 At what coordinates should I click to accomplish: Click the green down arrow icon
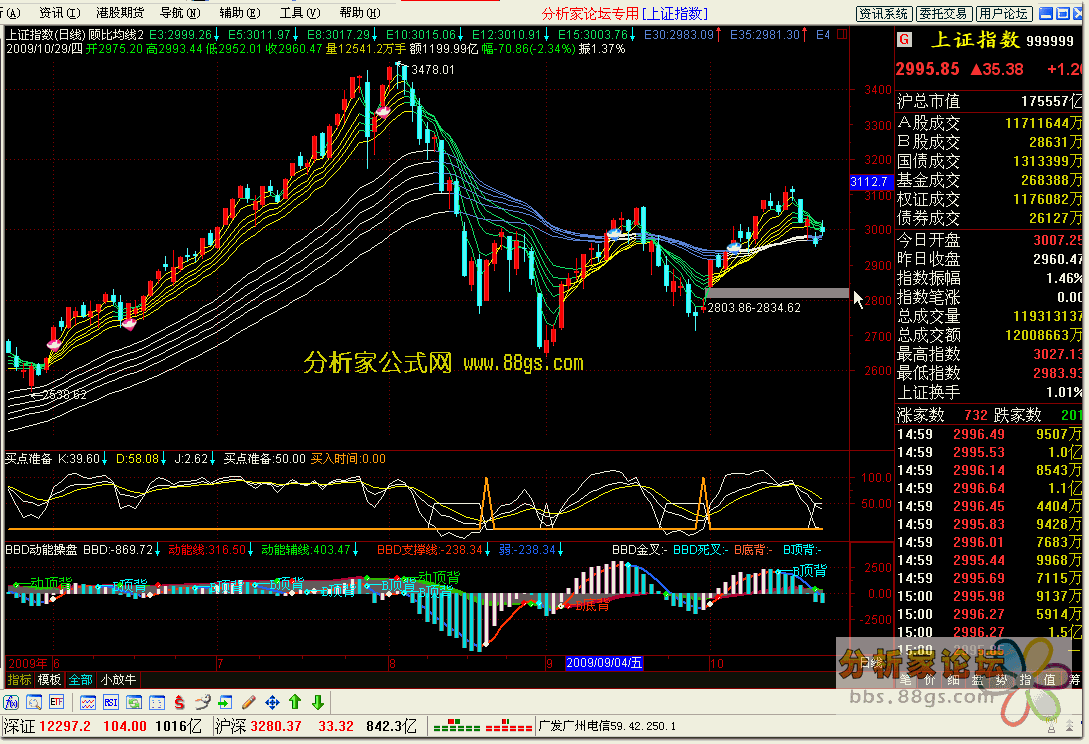pos(318,702)
